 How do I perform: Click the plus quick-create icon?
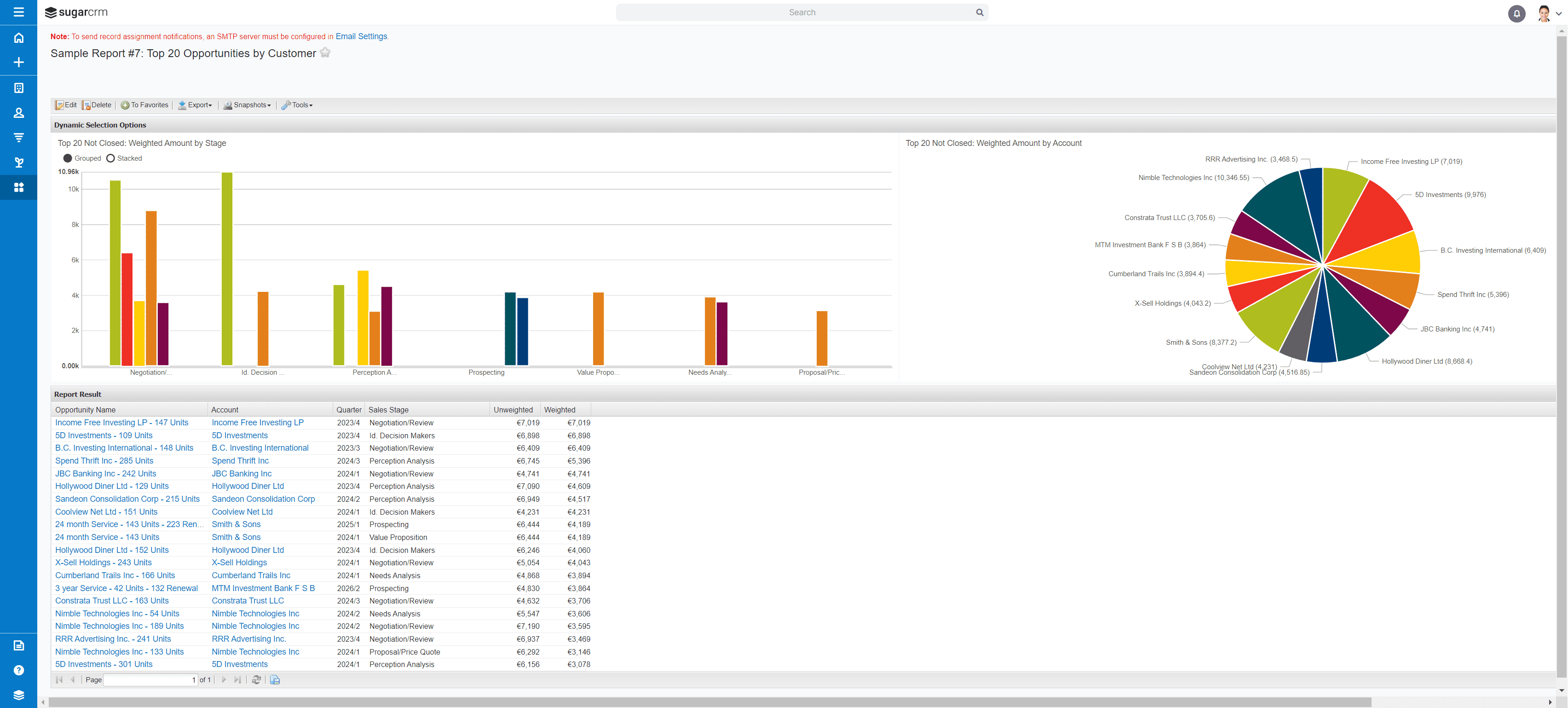[18, 62]
